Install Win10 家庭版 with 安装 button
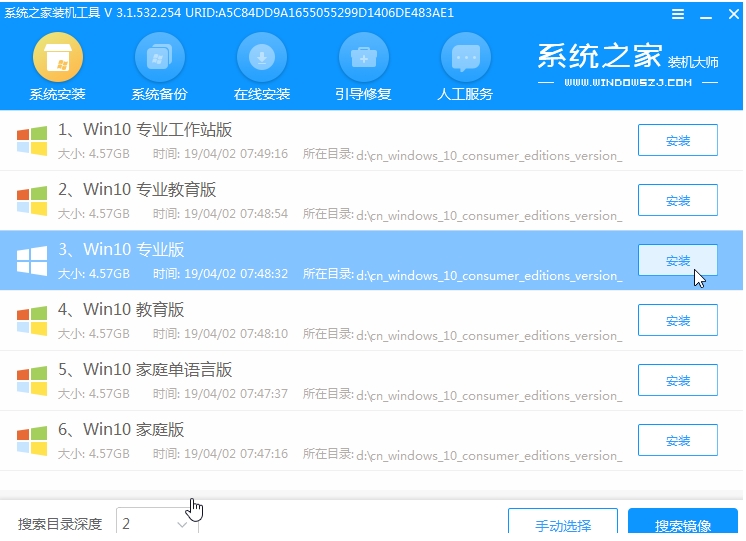This screenshot has height=541, width=746. (677, 440)
